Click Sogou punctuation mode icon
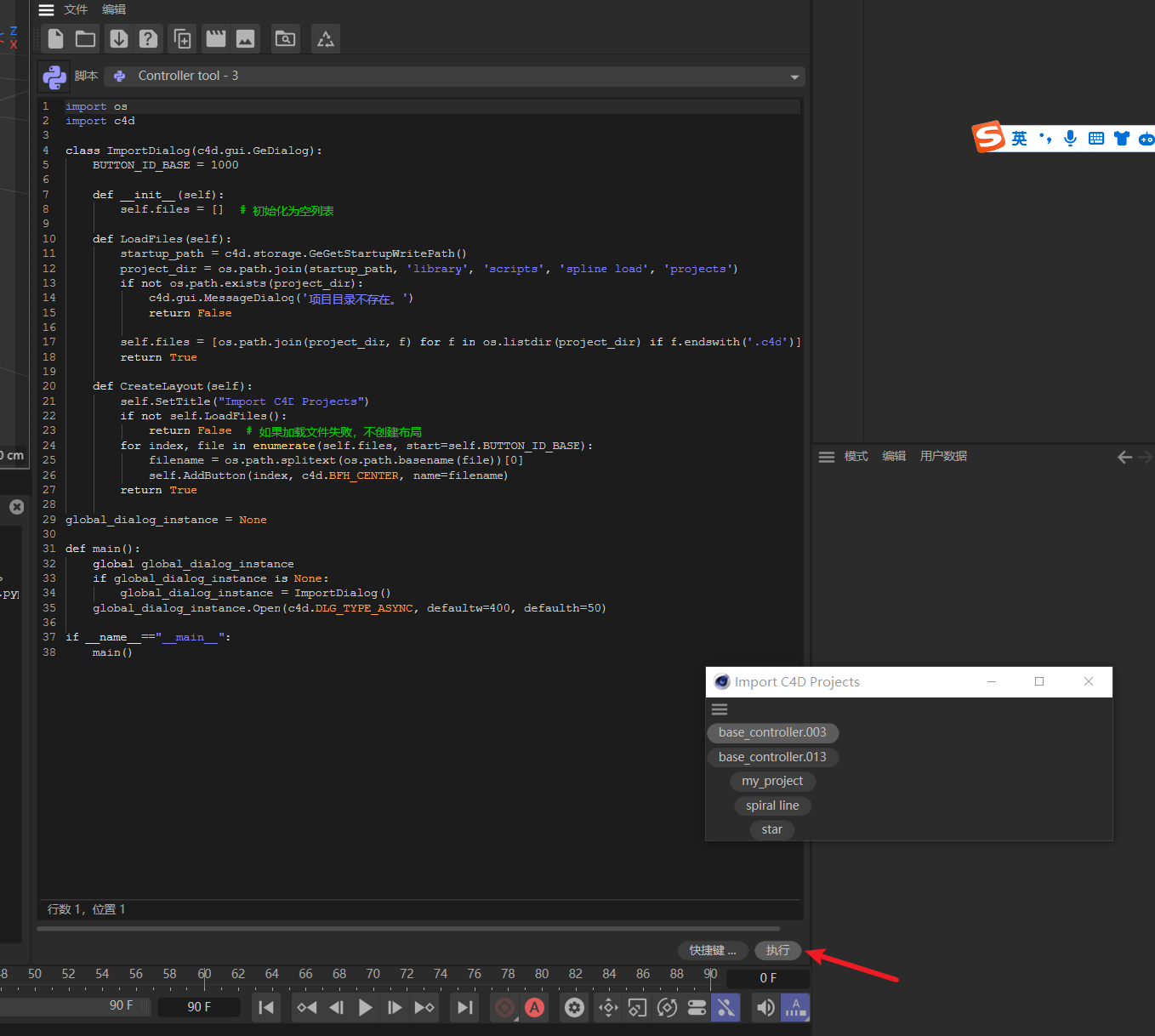The image size is (1155, 1036). pyautogui.click(x=1045, y=139)
